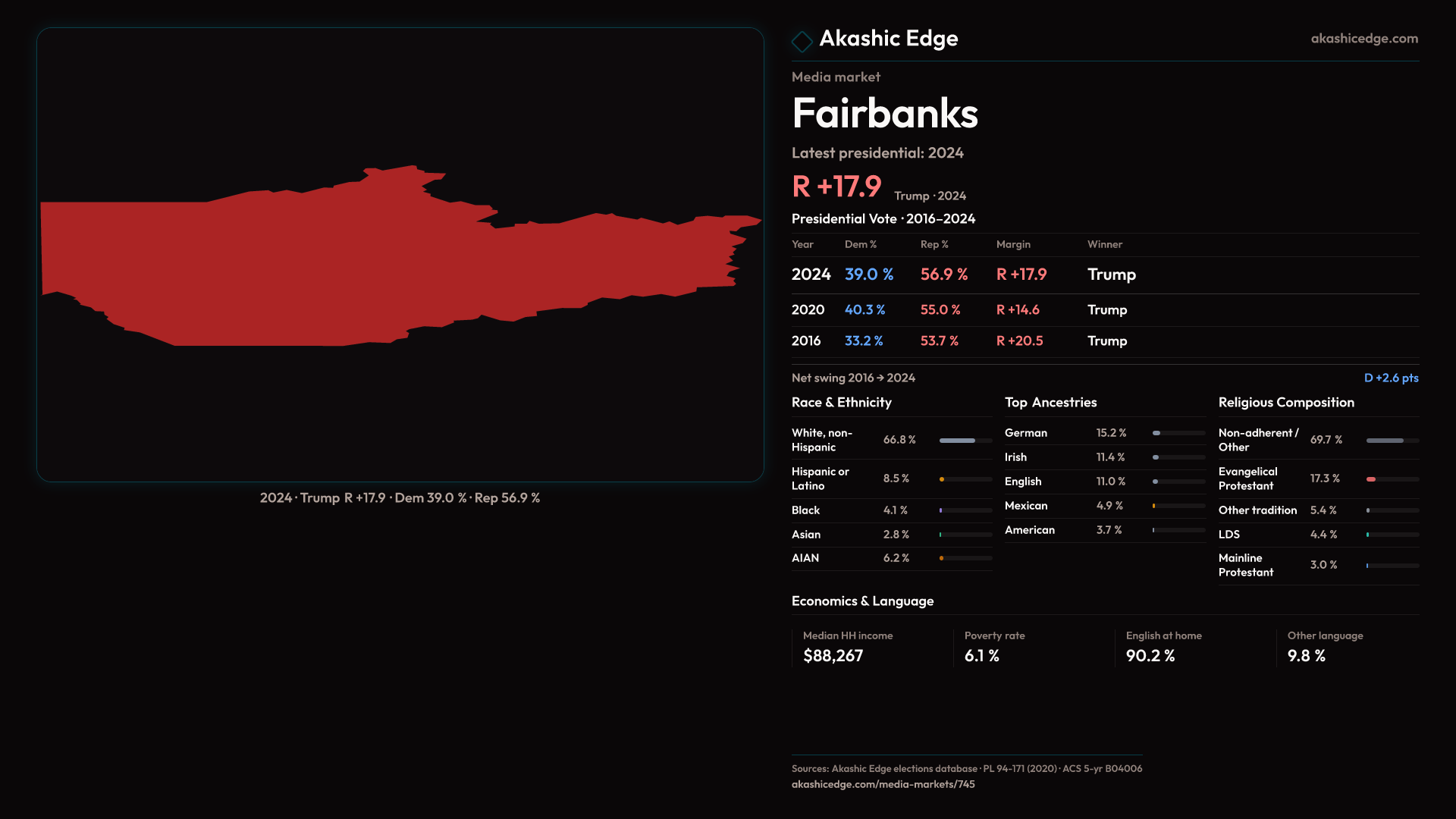Open the akashicedge.com link in header
Viewport: 1456px width, 819px height.
click(1363, 39)
